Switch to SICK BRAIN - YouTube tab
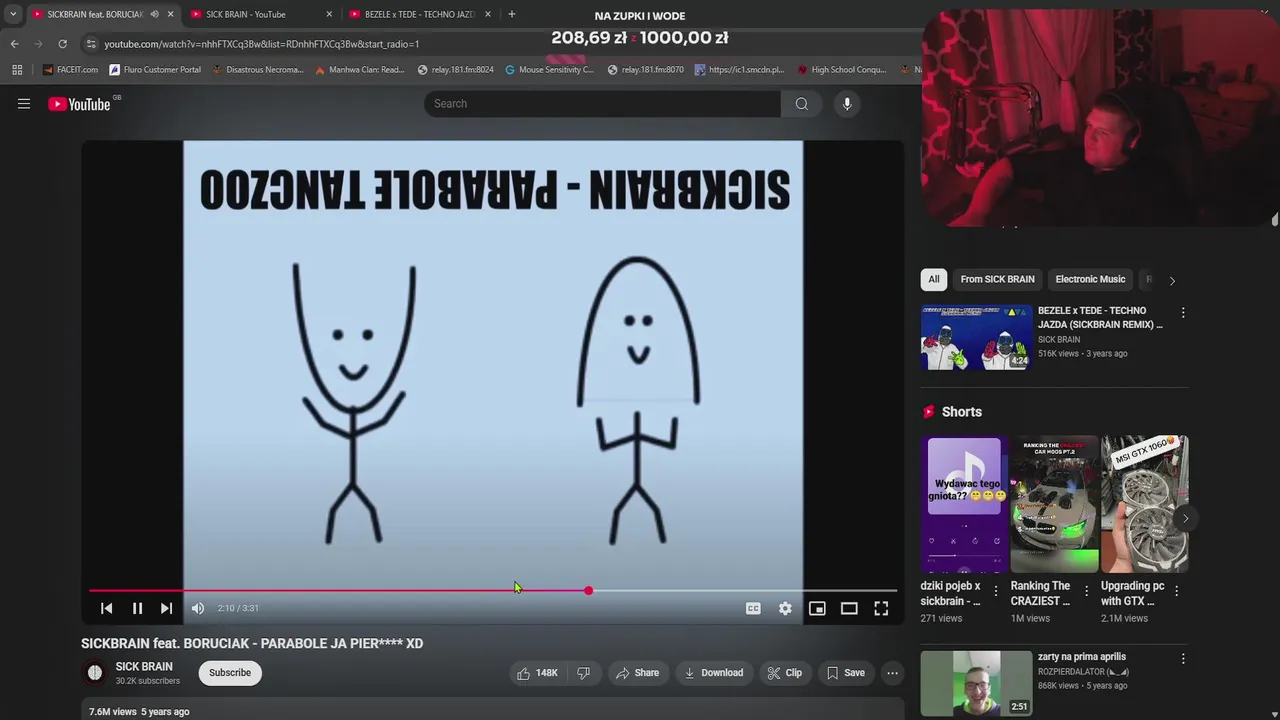Viewport: 1280px width, 720px height. click(x=246, y=14)
